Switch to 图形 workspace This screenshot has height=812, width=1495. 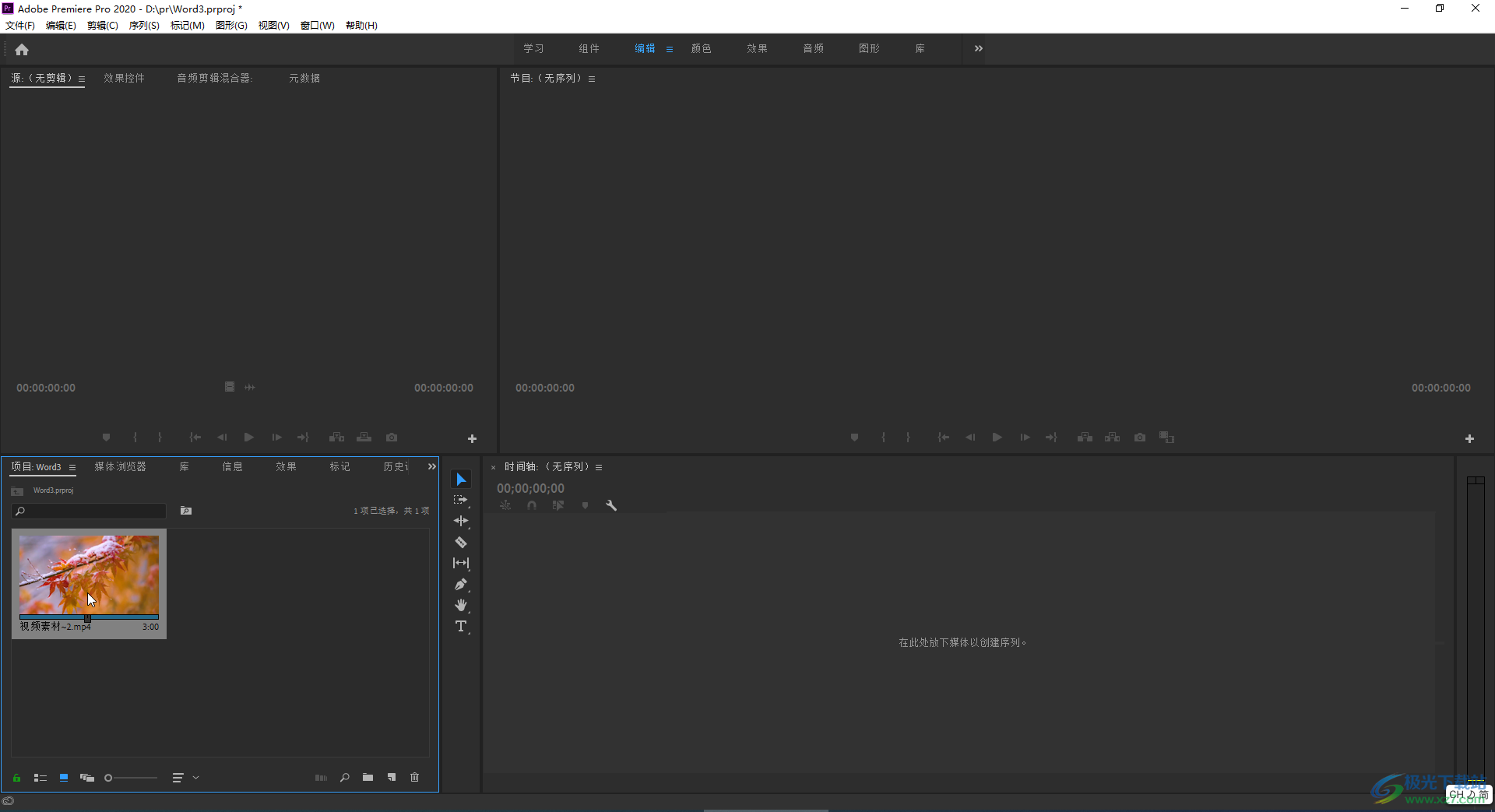pos(870,48)
